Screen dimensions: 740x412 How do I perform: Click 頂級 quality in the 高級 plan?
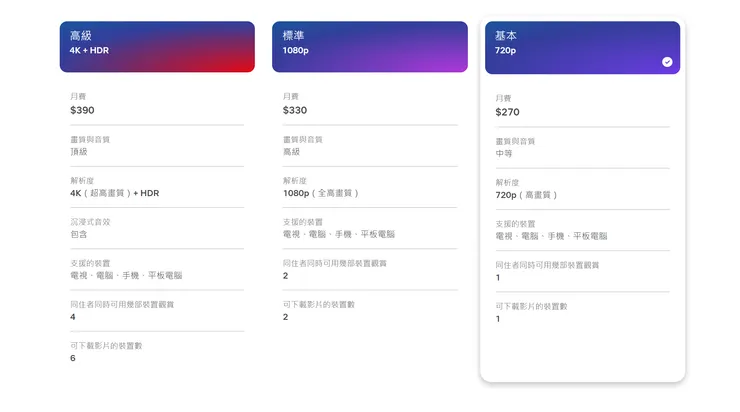click(x=79, y=152)
